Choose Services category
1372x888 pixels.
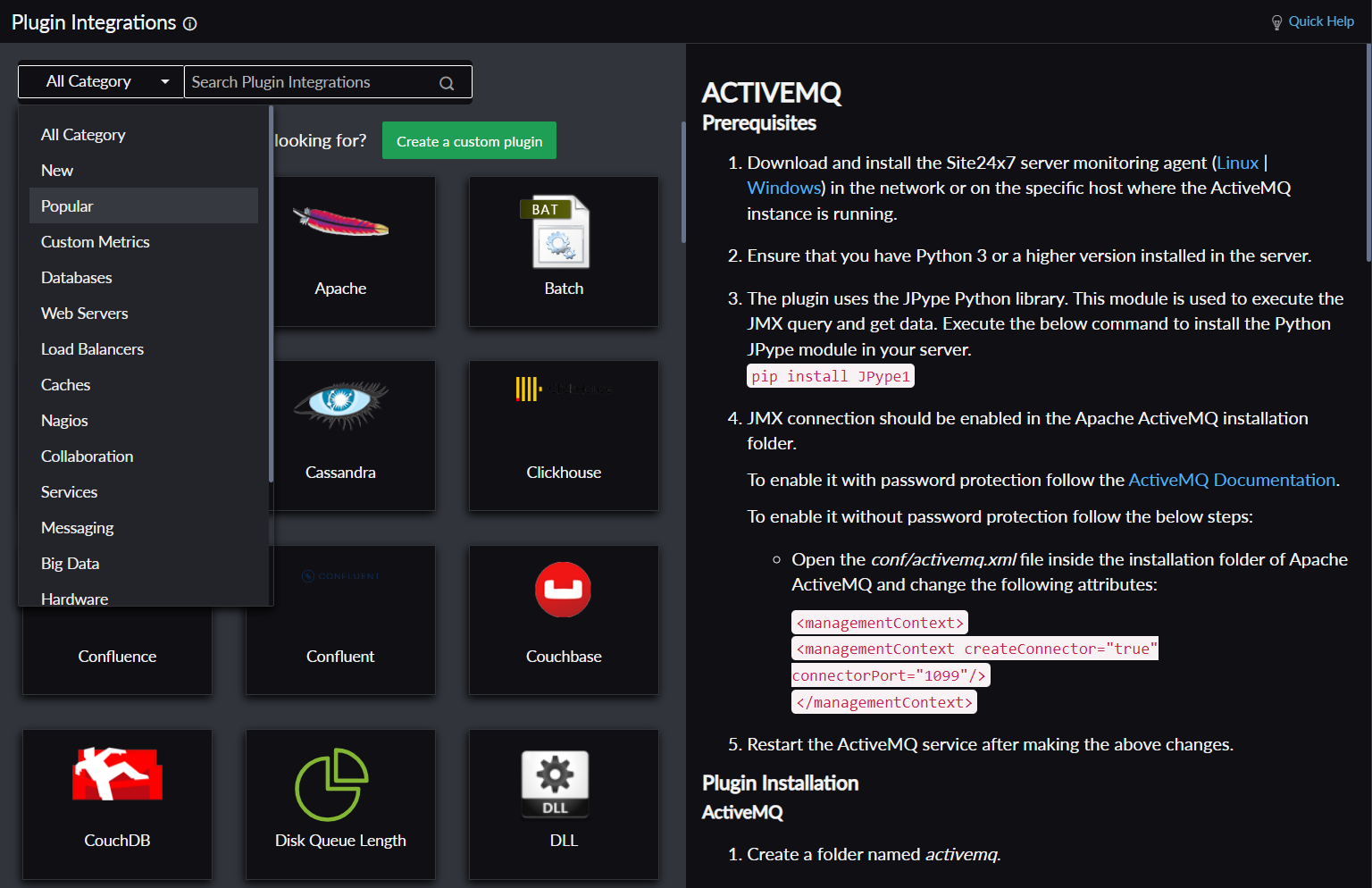click(143, 491)
